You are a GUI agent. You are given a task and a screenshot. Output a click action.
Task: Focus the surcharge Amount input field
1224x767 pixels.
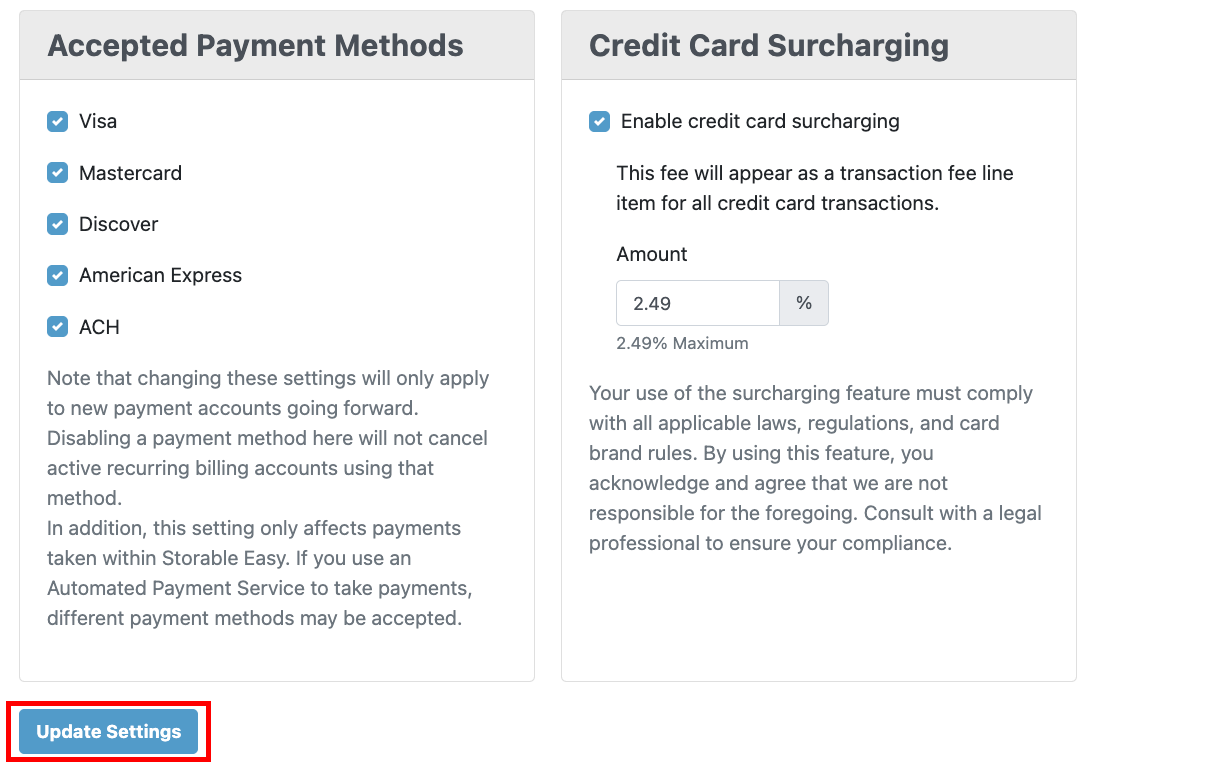(x=697, y=303)
